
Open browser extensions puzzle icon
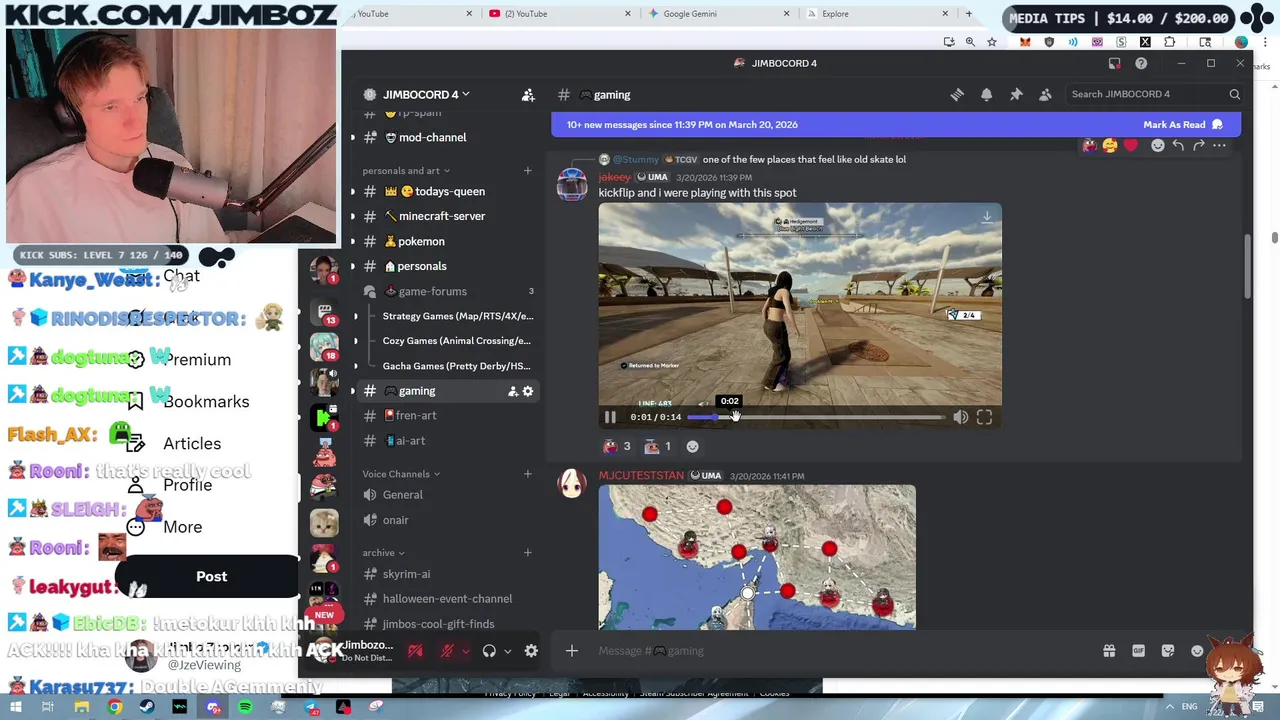point(1169,42)
